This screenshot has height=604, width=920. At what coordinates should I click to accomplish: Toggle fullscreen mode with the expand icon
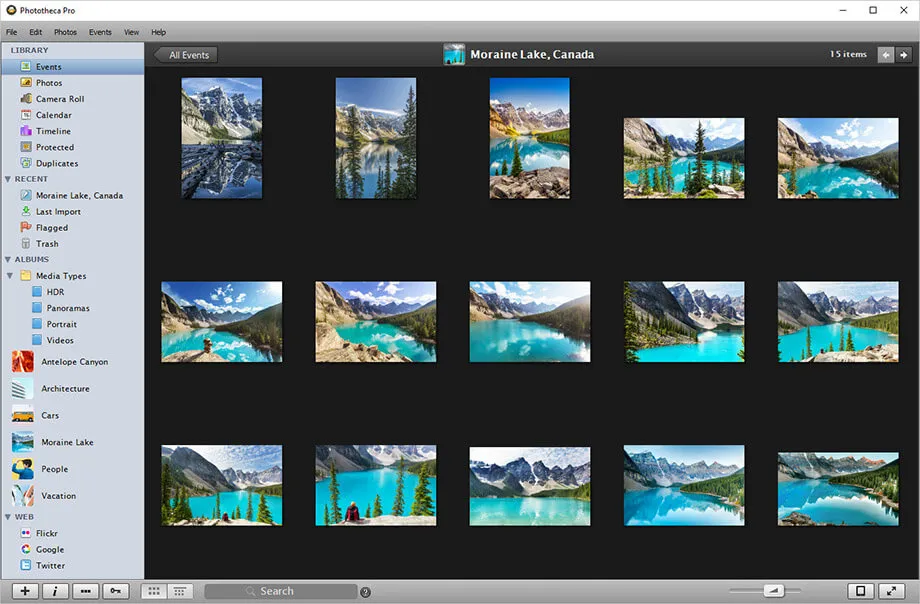(x=893, y=591)
